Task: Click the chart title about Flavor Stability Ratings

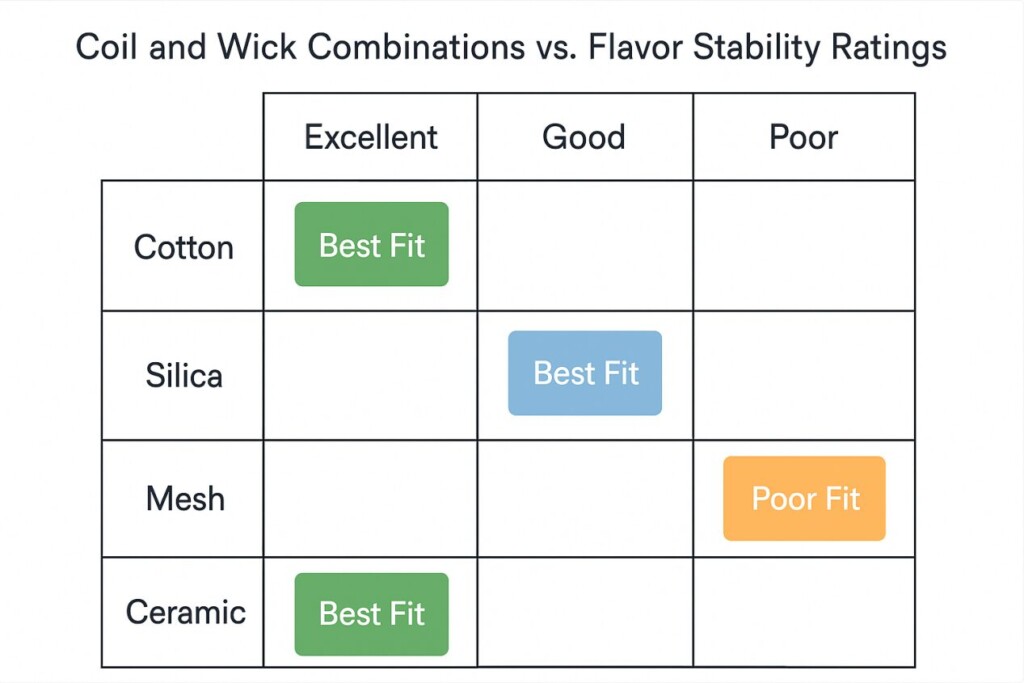Action: point(511,47)
